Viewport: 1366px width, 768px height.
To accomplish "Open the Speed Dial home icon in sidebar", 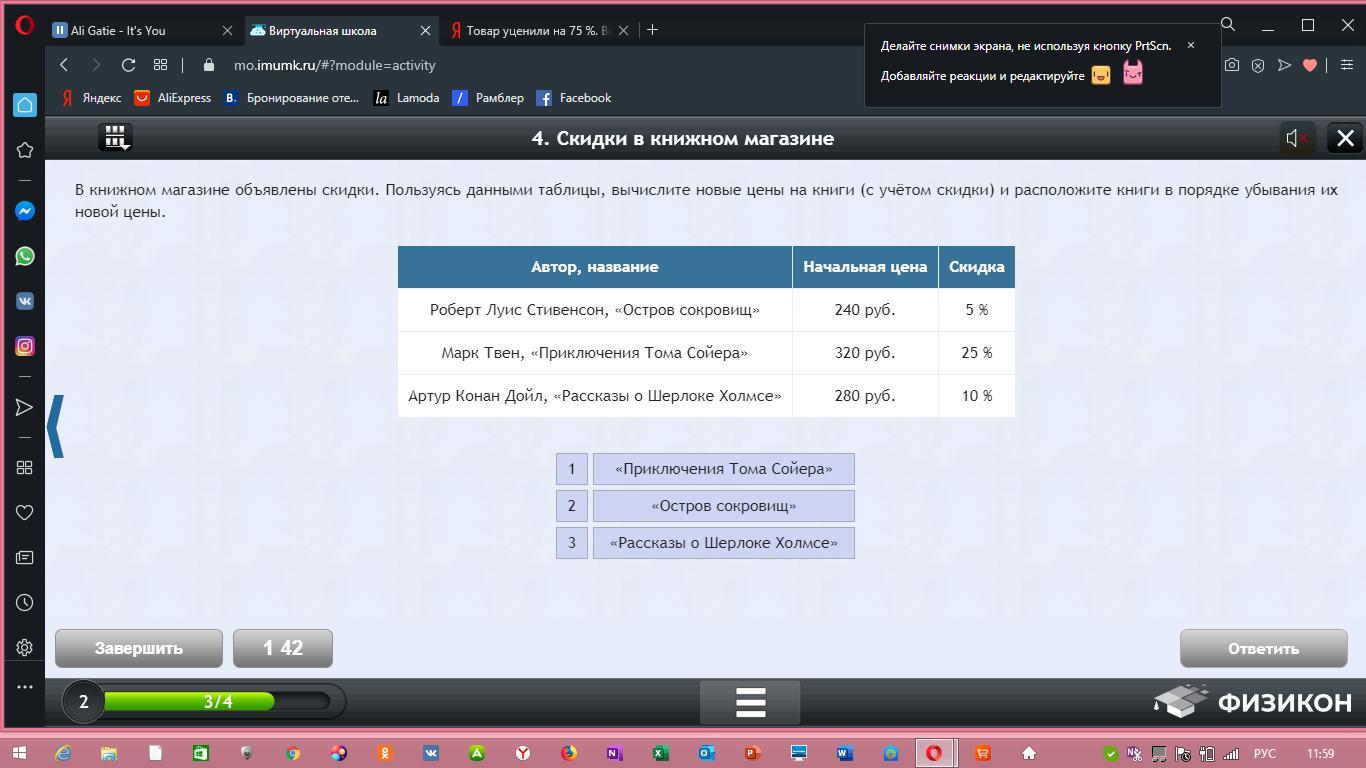I will [25, 105].
